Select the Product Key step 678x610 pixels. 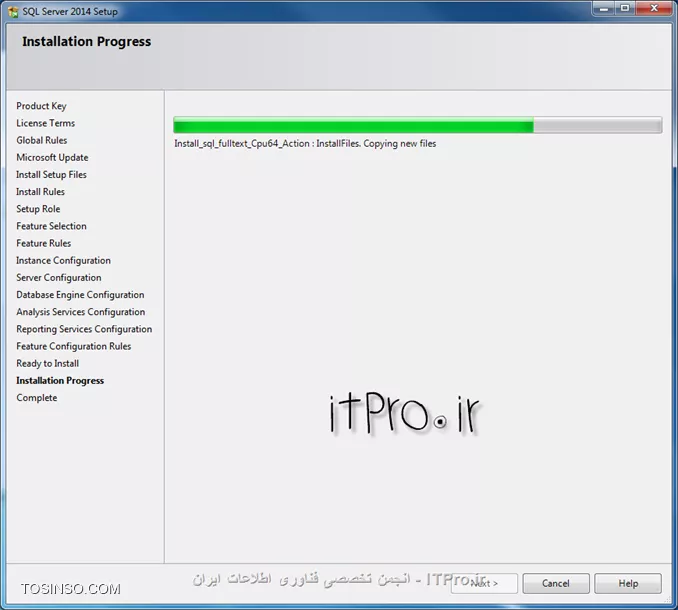tap(41, 106)
